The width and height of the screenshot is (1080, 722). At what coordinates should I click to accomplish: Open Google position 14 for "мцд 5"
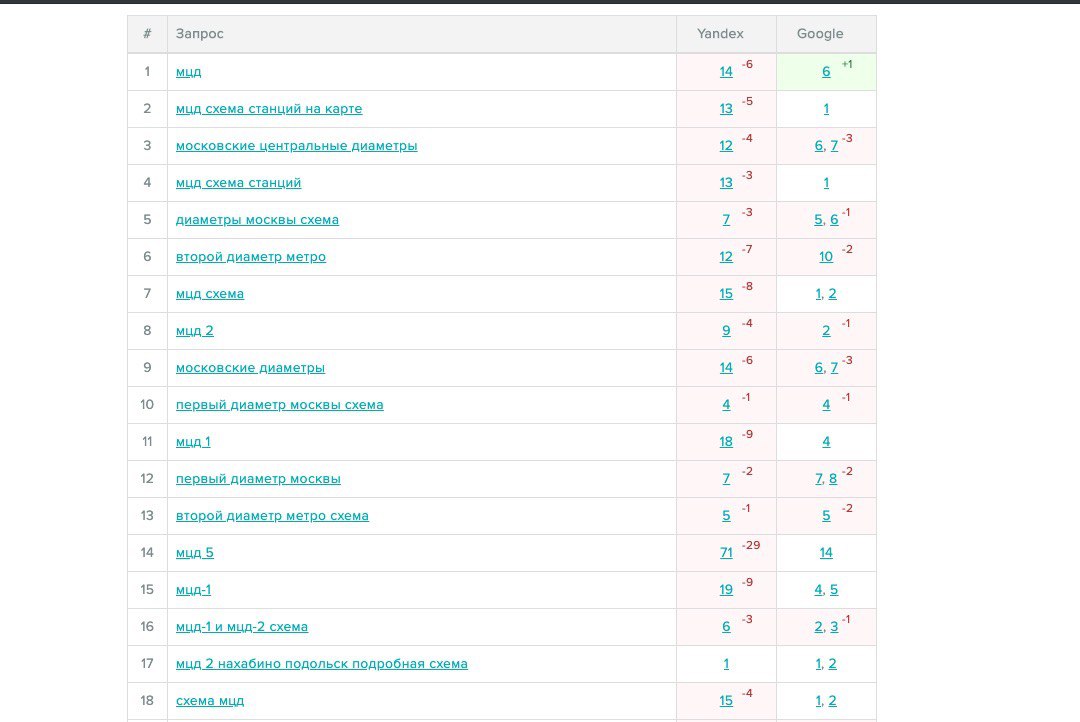826,553
